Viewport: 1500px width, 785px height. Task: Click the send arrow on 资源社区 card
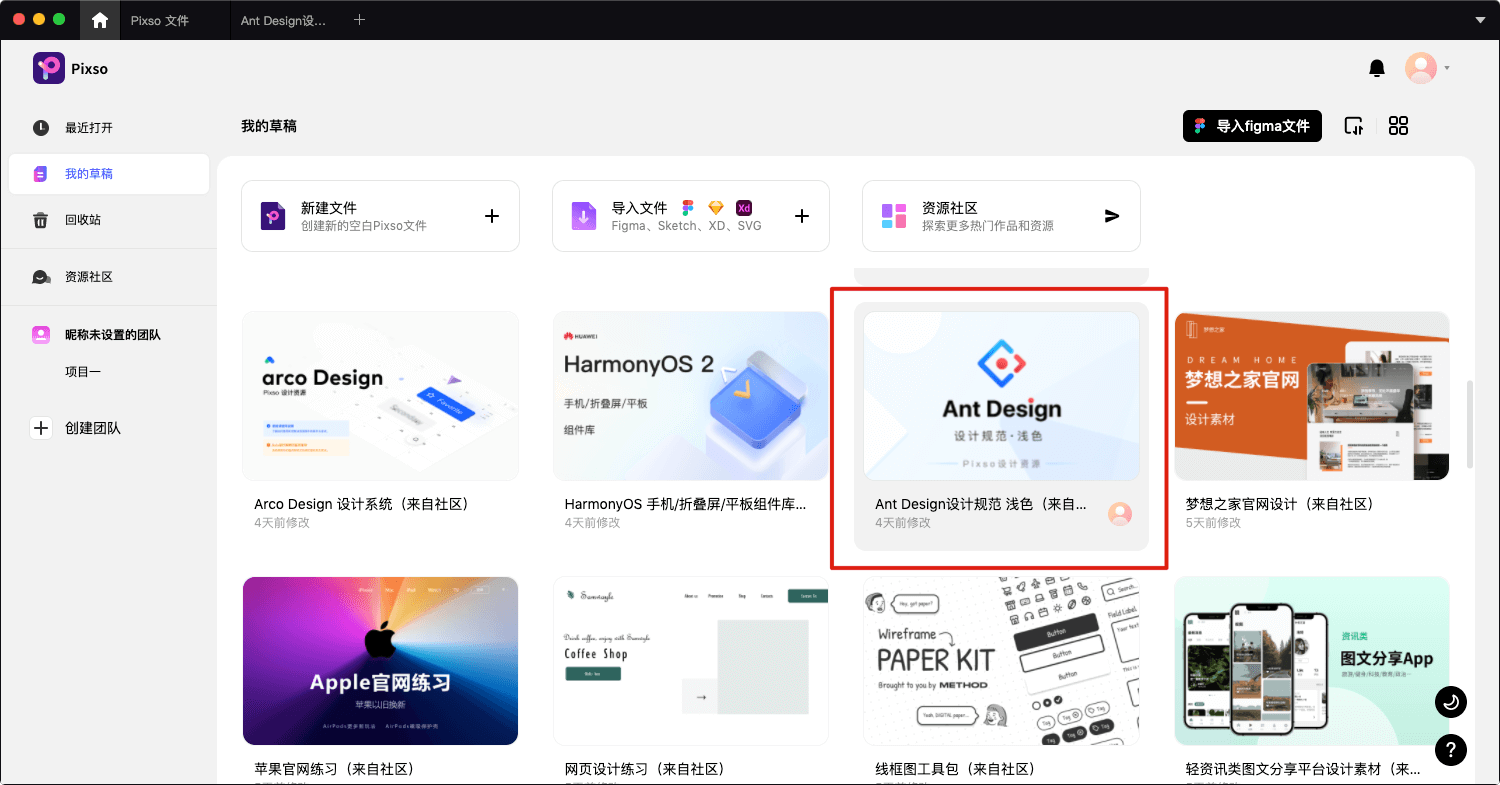pyautogui.click(x=1112, y=216)
